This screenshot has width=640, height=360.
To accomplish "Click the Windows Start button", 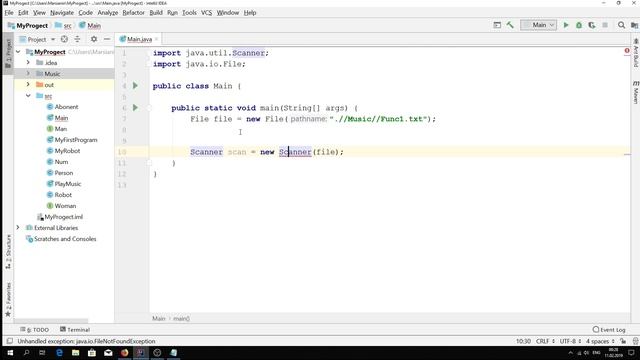I will pyautogui.click(x=10, y=353).
